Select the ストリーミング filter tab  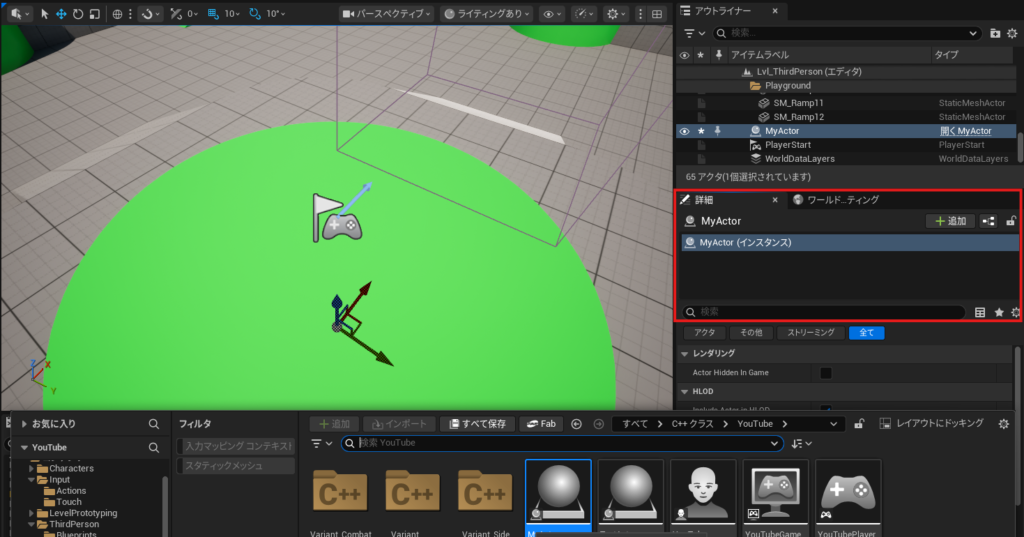pyautogui.click(x=812, y=333)
